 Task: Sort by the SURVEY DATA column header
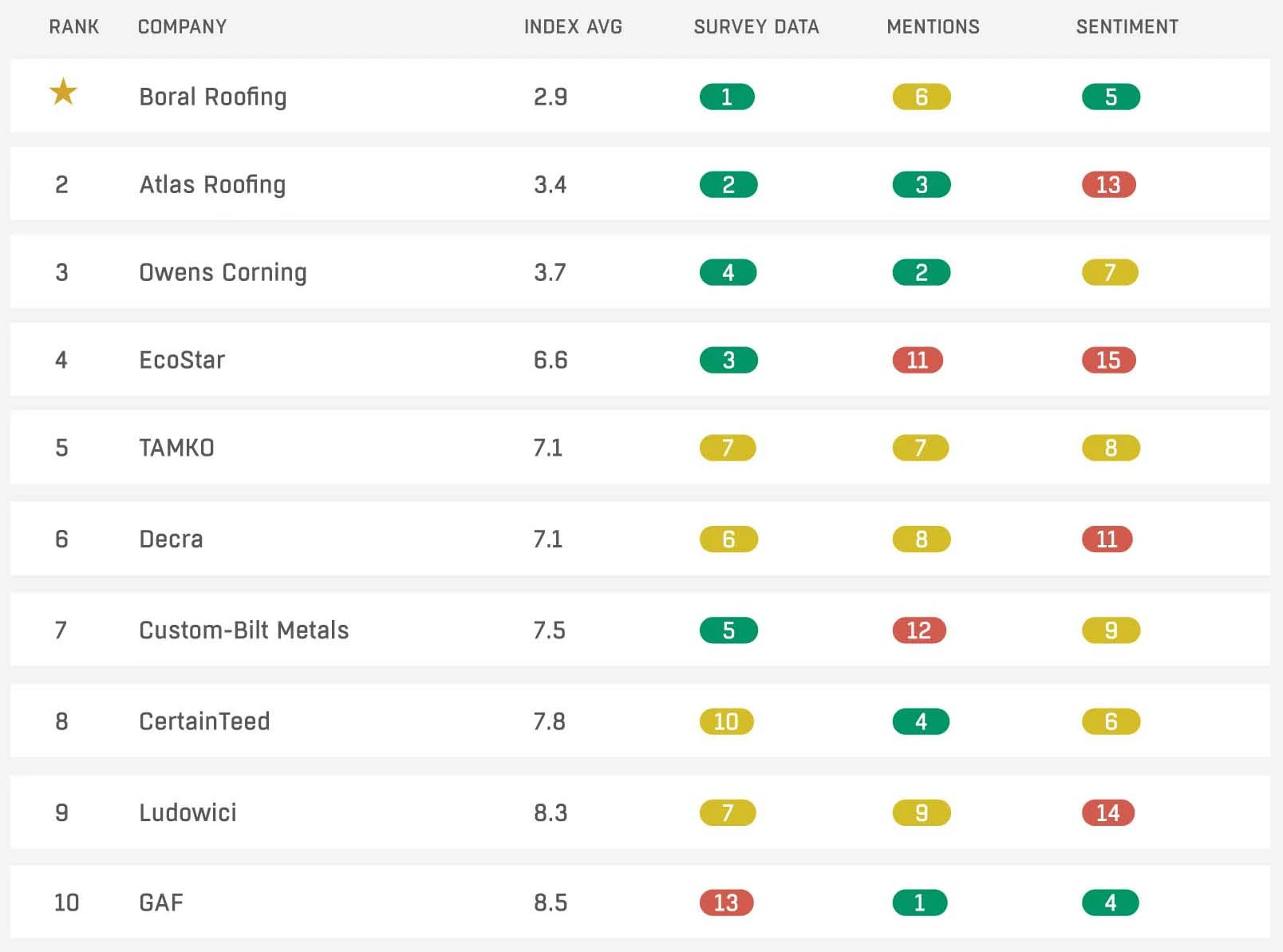756,27
